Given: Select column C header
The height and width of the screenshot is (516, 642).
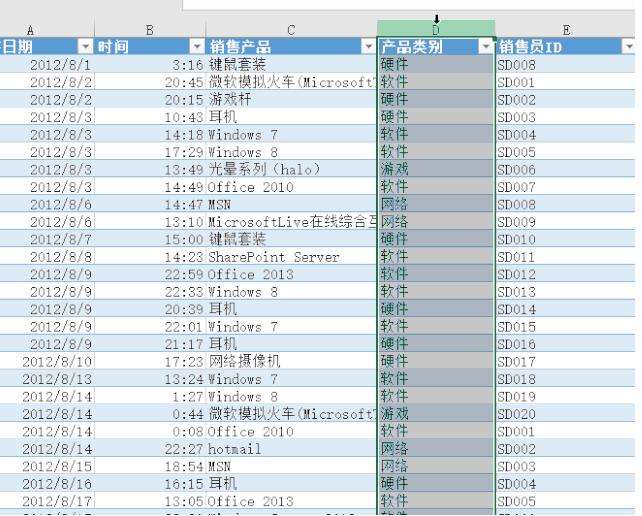Looking at the screenshot, I should click(x=291, y=30).
